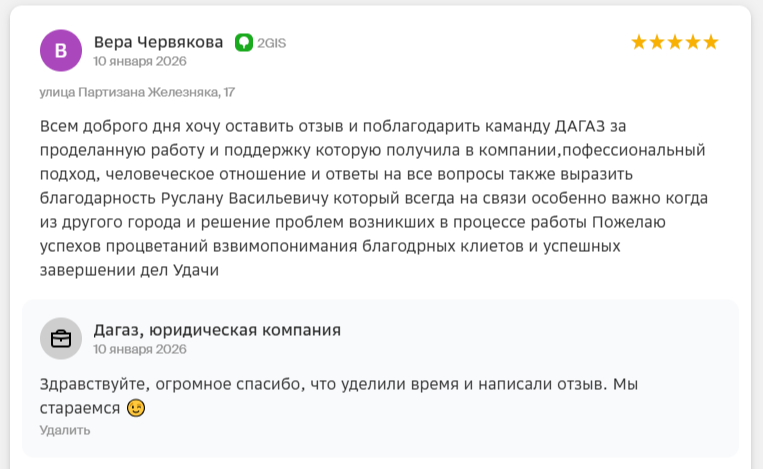Click the briefcase company avatar icon

[61, 338]
